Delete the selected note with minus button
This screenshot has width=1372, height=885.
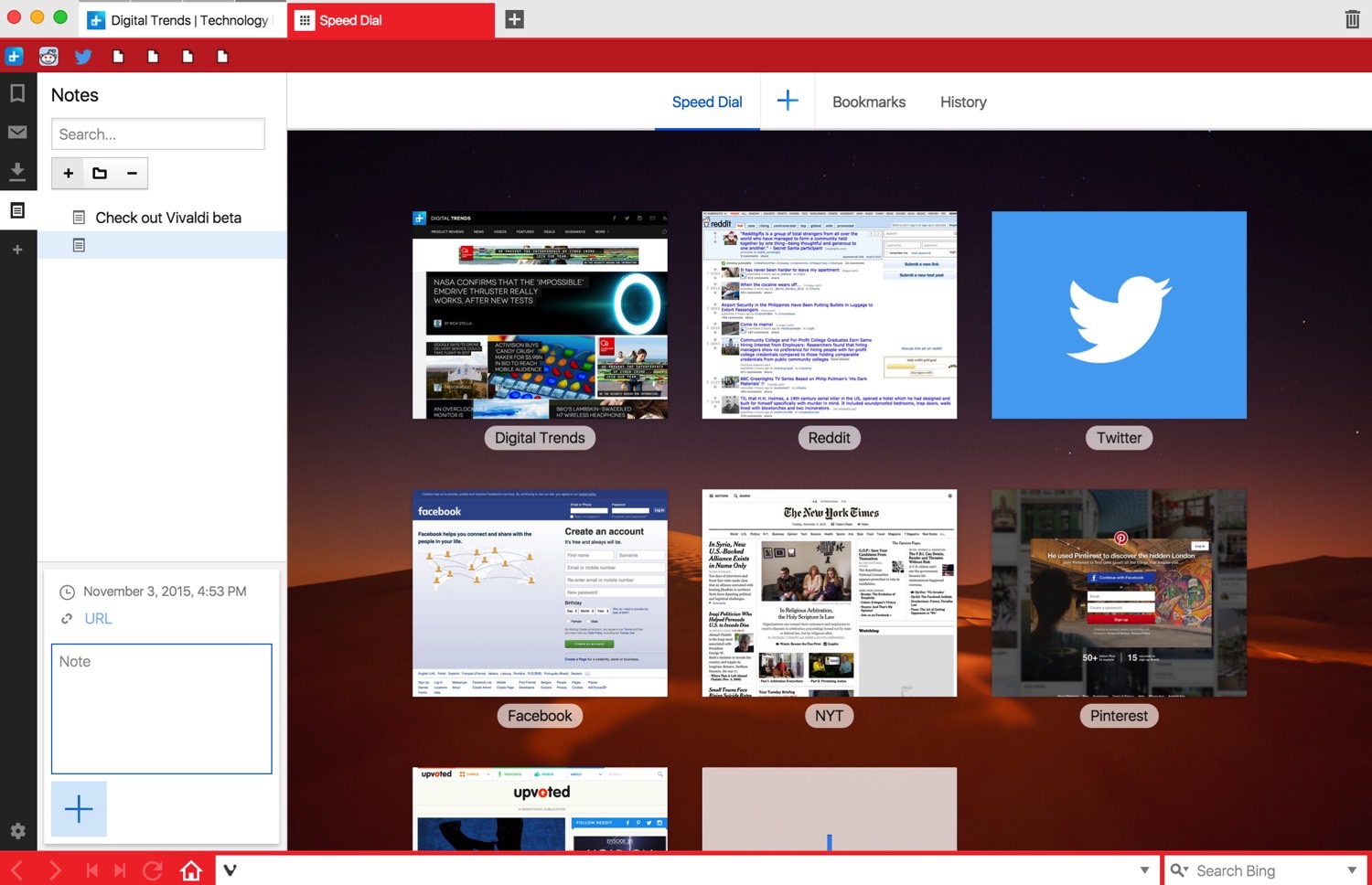click(x=132, y=173)
